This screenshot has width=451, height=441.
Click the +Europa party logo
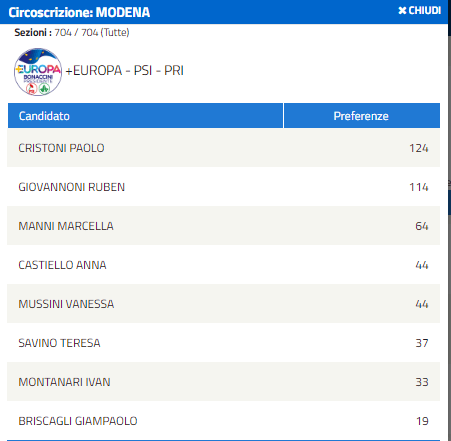pyautogui.click(x=38, y=72)
